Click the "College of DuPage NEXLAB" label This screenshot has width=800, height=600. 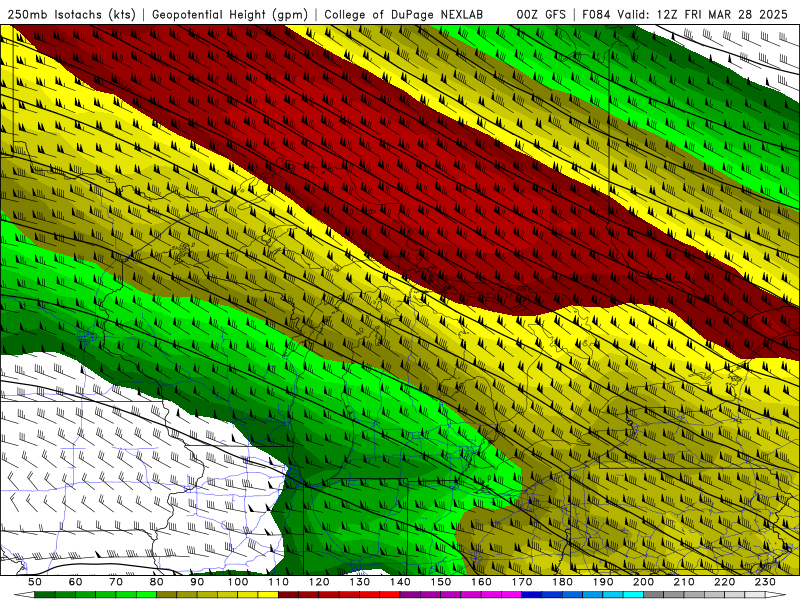pos(403,15)
